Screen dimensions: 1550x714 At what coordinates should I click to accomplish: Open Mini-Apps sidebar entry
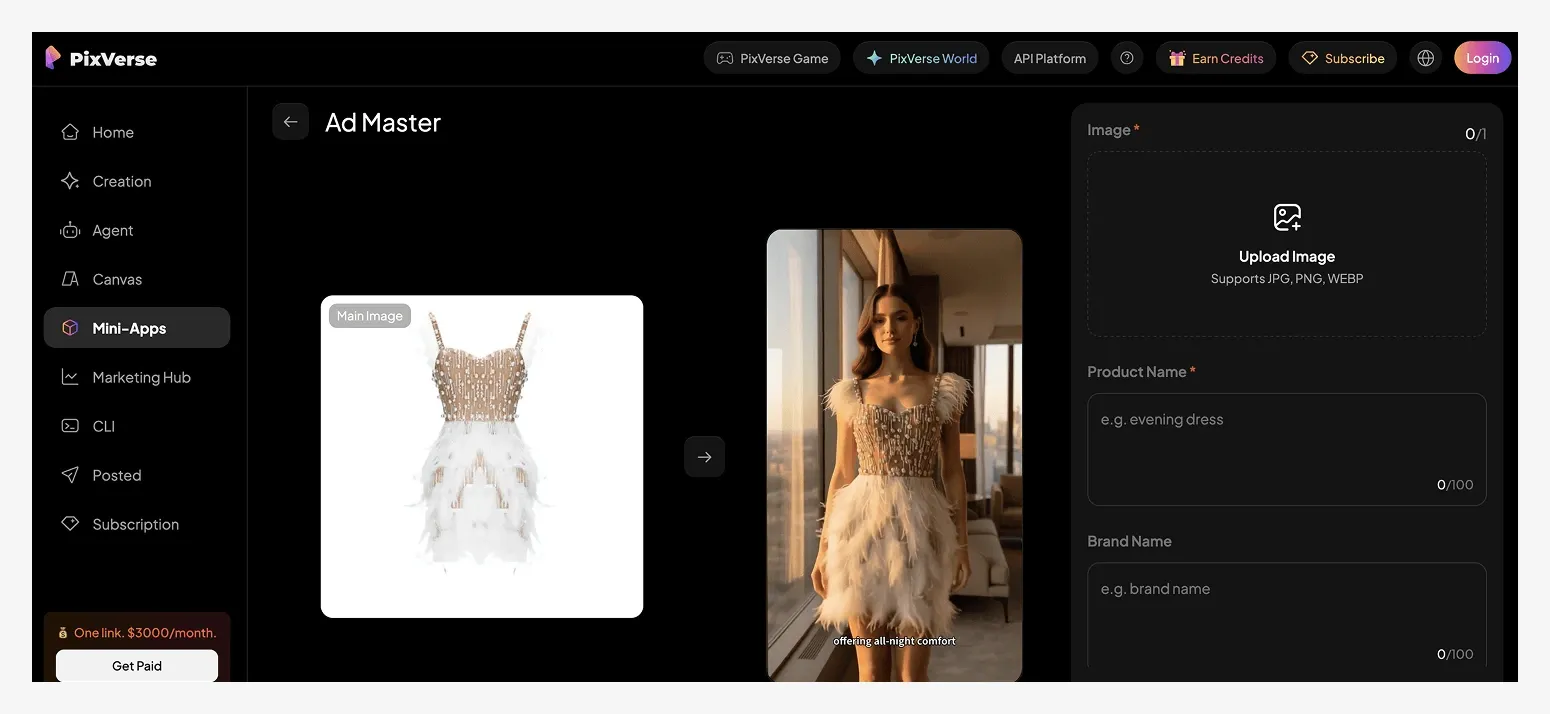point(137,328)
